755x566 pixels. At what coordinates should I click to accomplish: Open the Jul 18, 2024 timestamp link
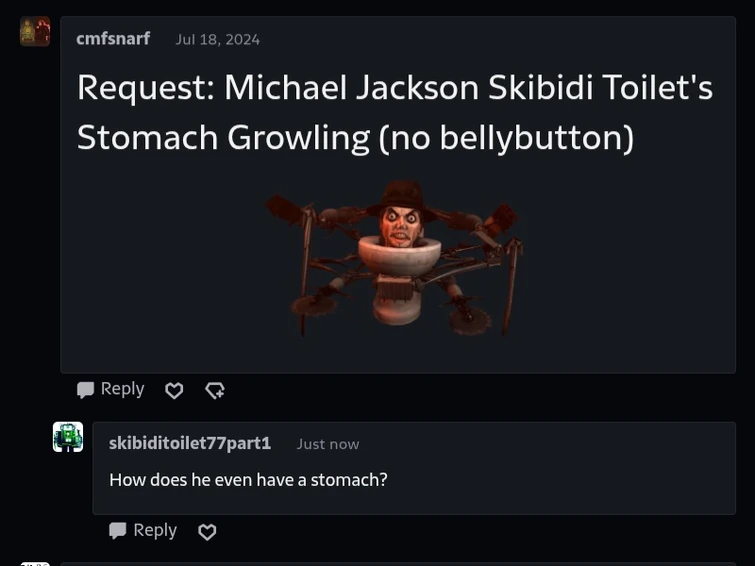point(218,39)
